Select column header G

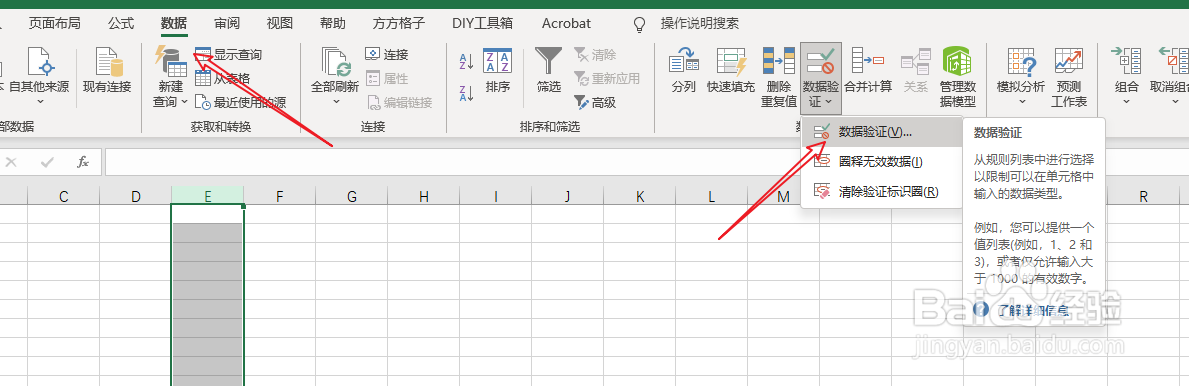pyautogui.click(x=352, y=196)
